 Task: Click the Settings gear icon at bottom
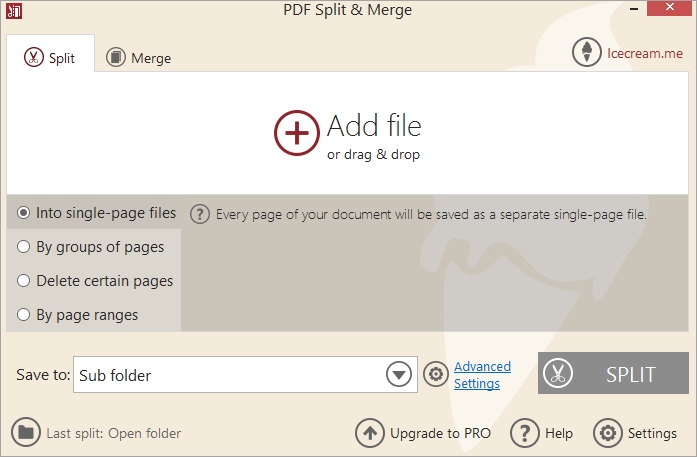pos(608,433)
